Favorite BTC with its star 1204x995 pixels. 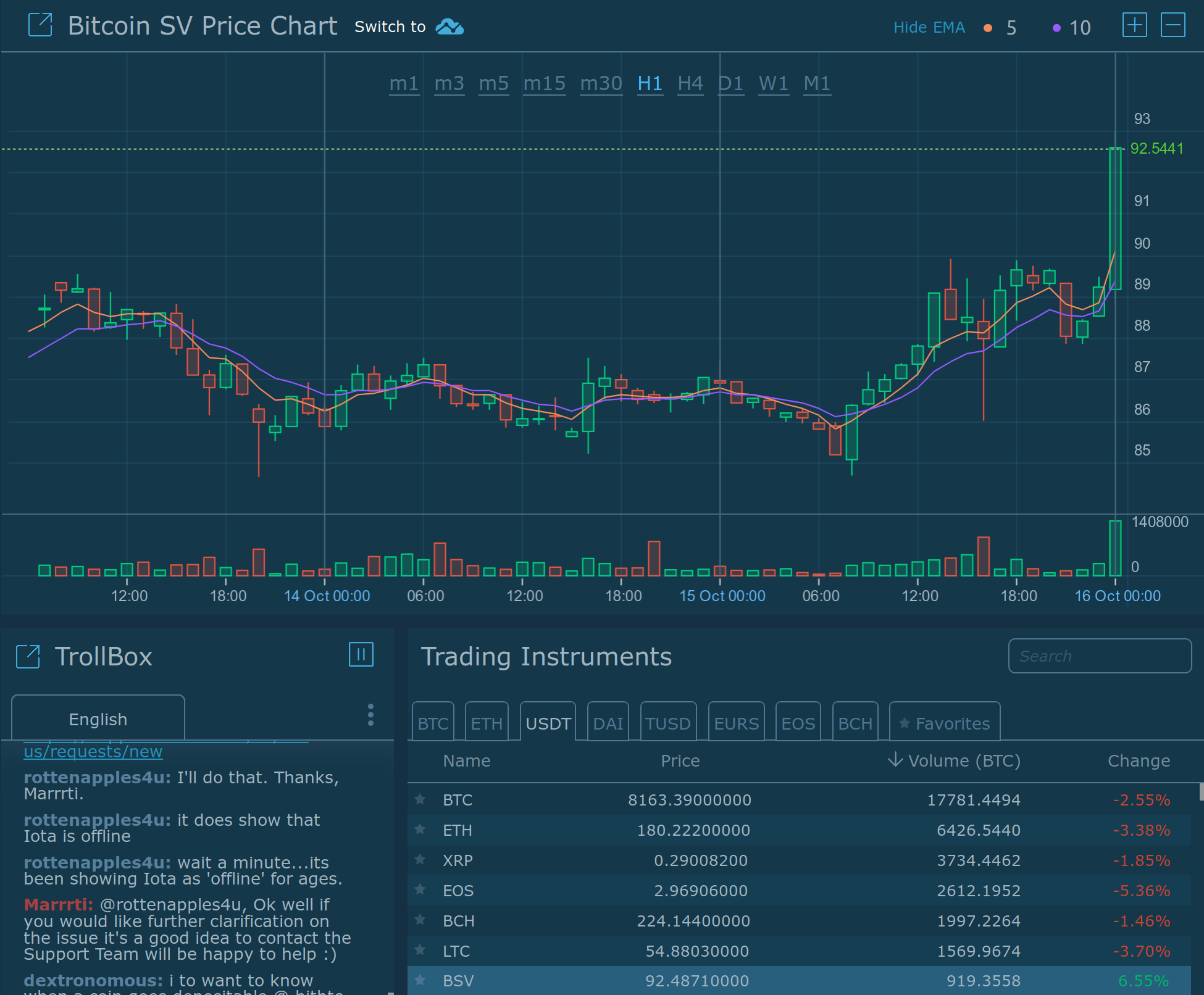click(420, 799)
